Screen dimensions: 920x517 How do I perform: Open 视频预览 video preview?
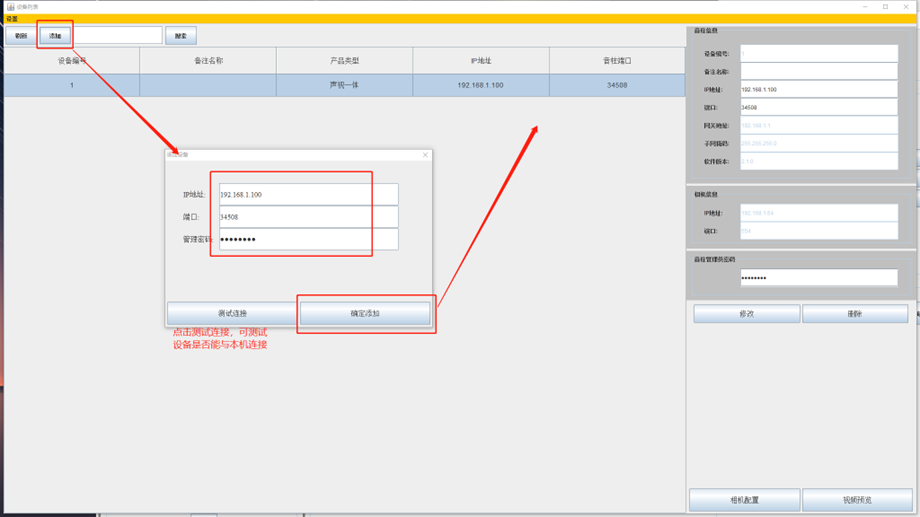[x=856, y=500]
